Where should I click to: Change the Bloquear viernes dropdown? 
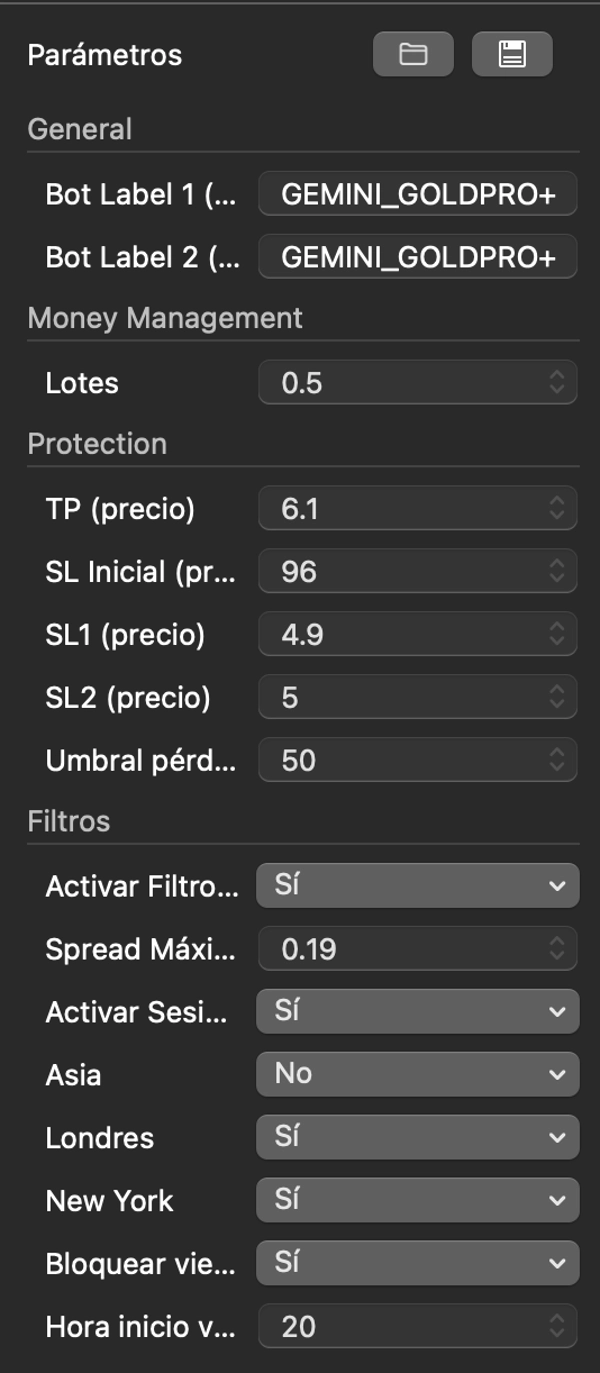tap(417, 1264)
